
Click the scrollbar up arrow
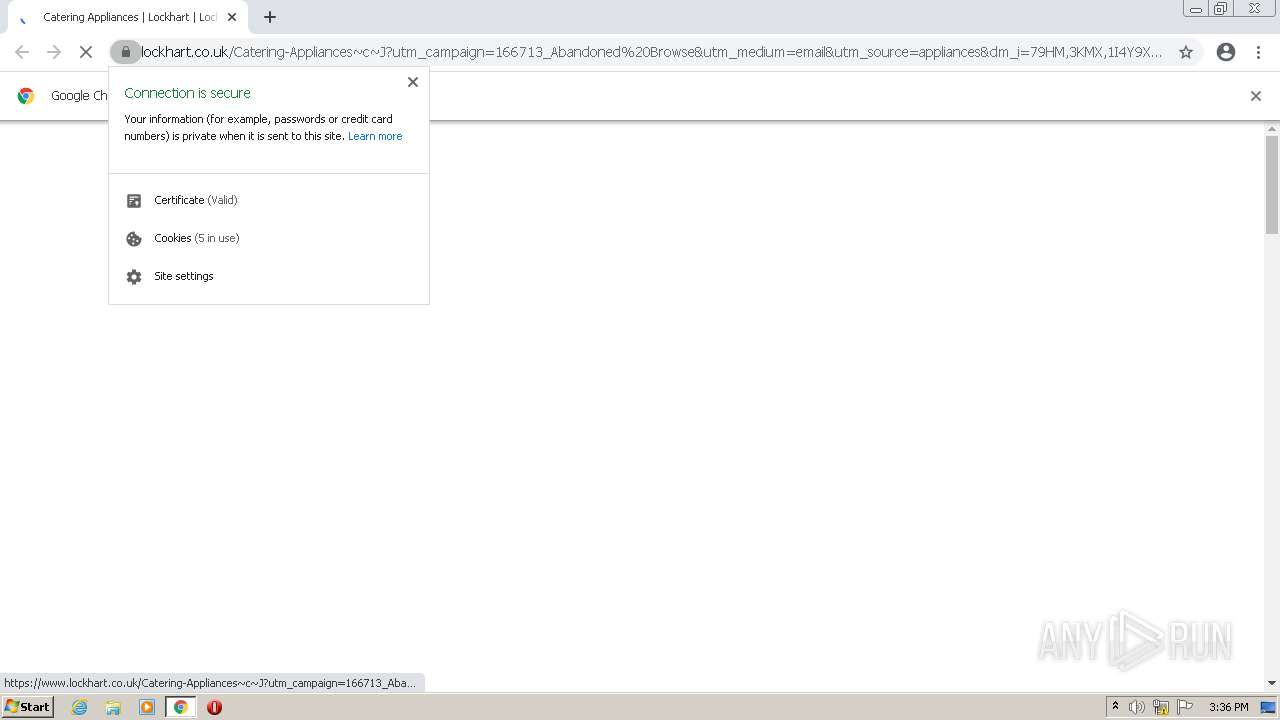click(x=1272, y=129)
